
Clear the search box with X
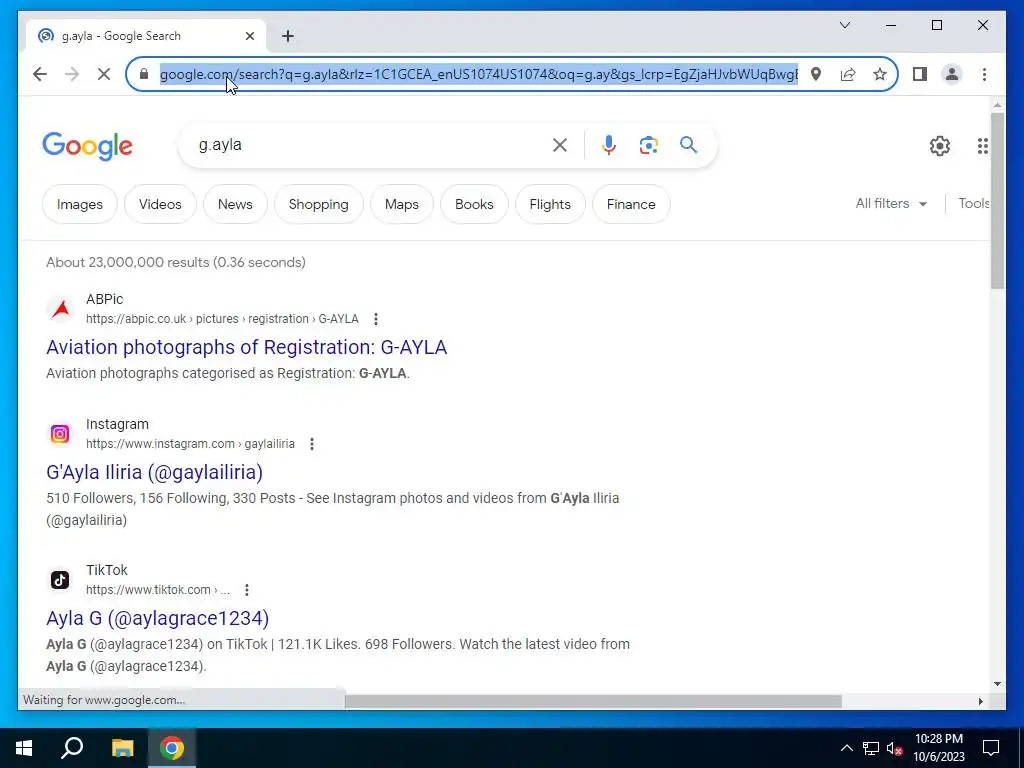(x=560, y=145)
